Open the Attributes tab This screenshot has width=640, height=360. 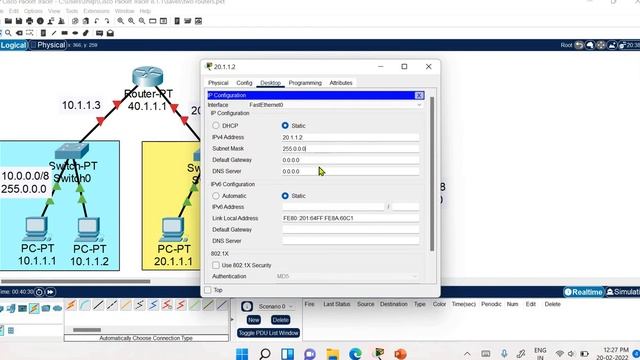tap(341, 83)
